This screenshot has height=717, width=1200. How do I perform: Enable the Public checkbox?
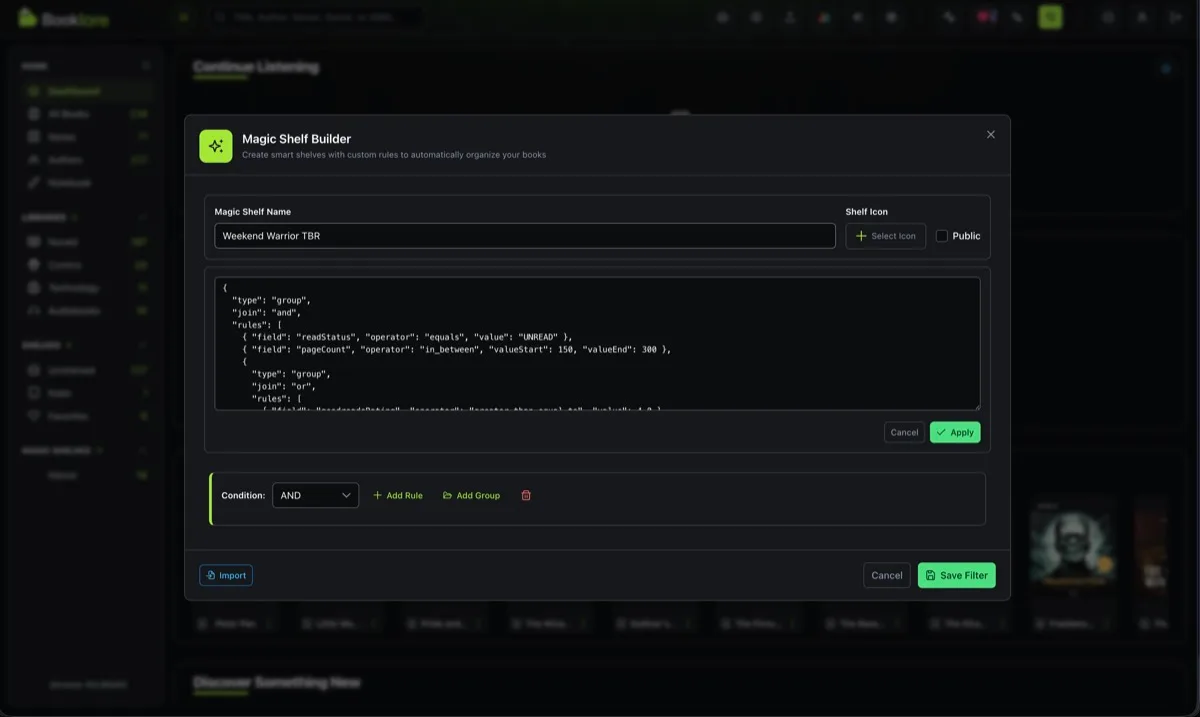942,236
